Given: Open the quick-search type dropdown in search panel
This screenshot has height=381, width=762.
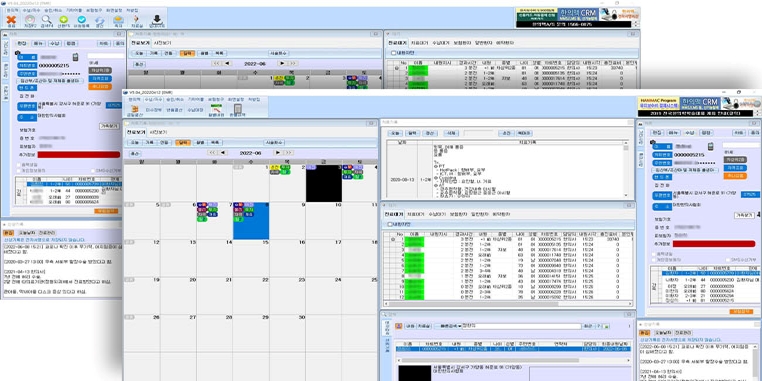Looking at the screenshot, I should click(x=448, y=326).
